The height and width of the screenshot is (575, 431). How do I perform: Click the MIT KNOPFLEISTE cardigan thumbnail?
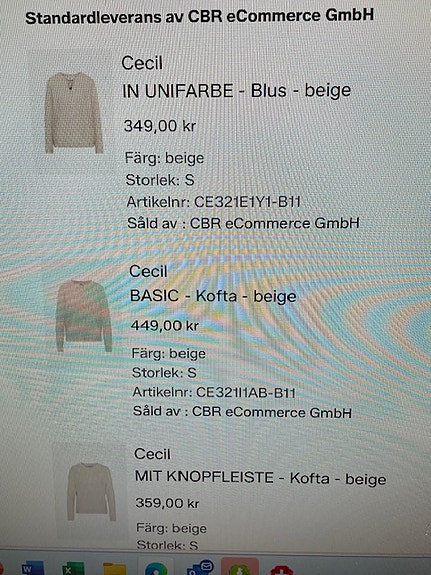91,491
